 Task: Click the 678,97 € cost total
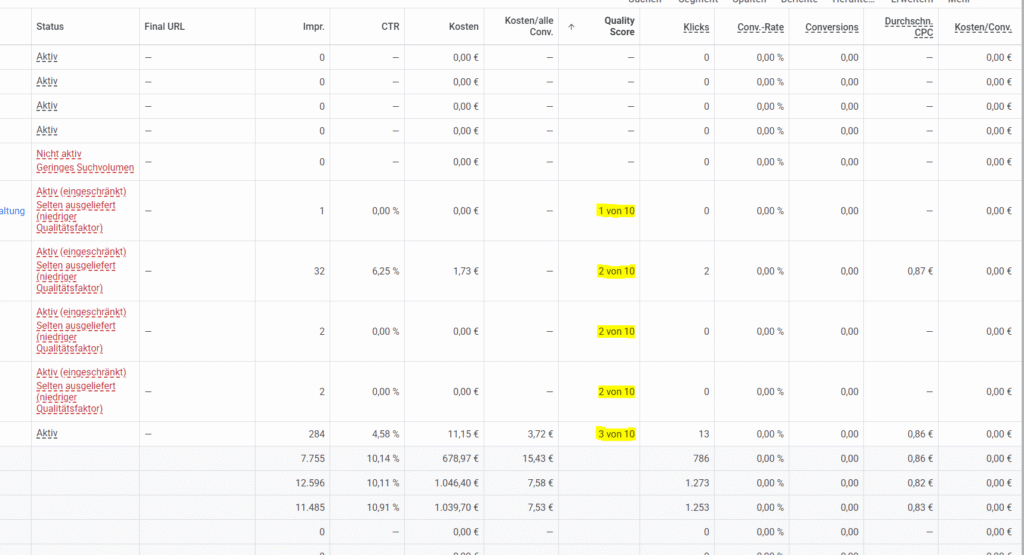[460, 458]
